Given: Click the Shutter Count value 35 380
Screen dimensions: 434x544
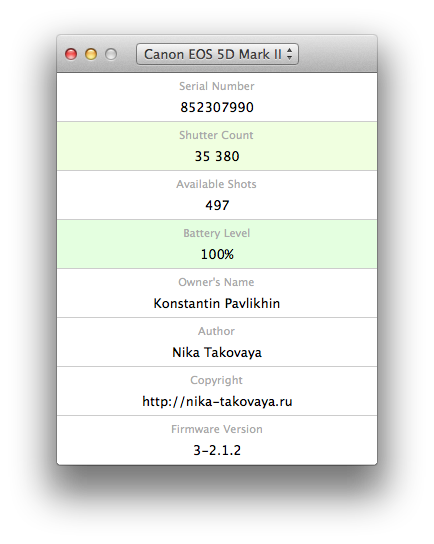Looking at the screenshot, I should (217, 156).
